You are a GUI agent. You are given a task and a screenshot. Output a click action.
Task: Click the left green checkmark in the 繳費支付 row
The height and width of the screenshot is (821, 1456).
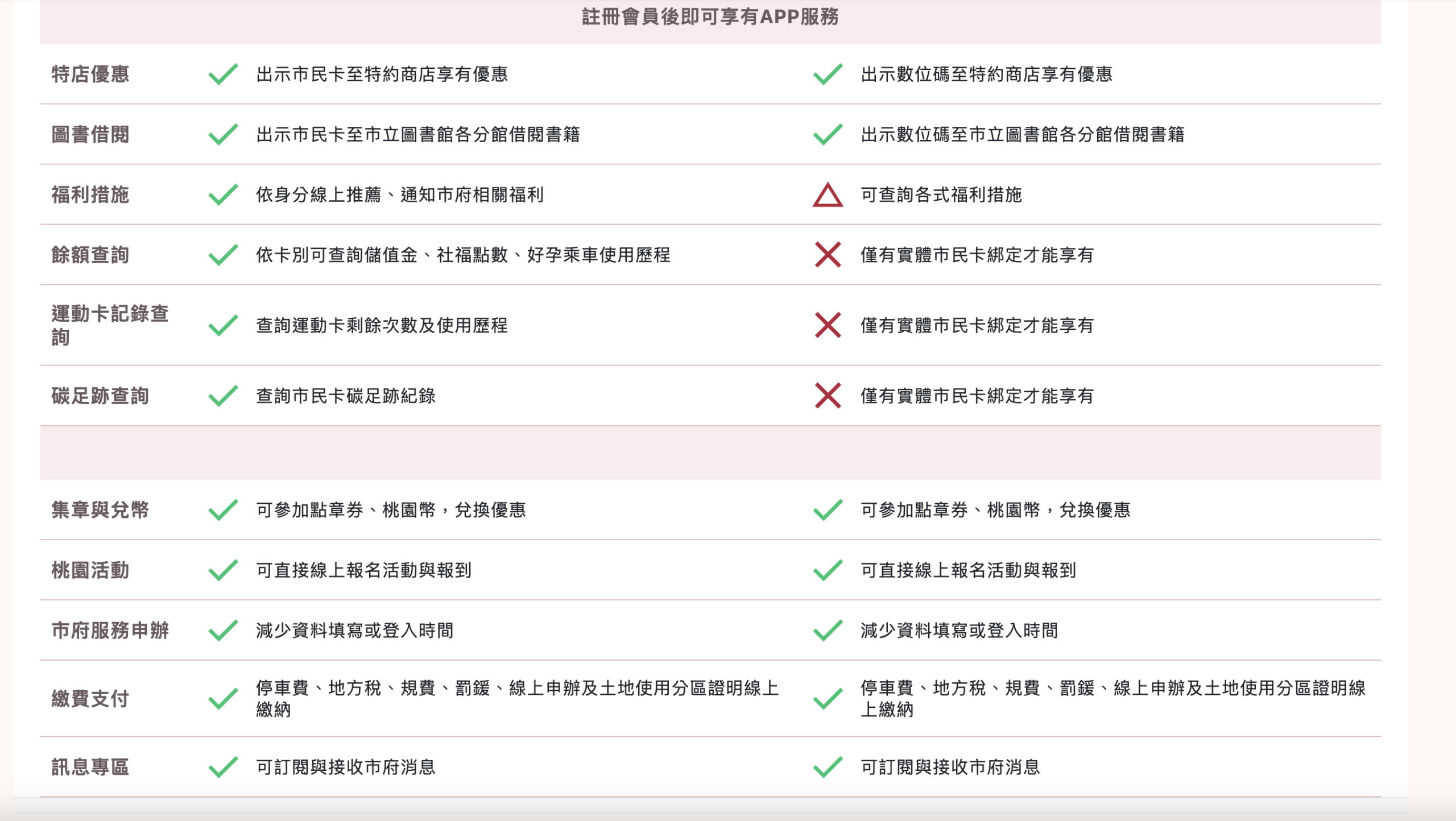[x=223, y=699]
